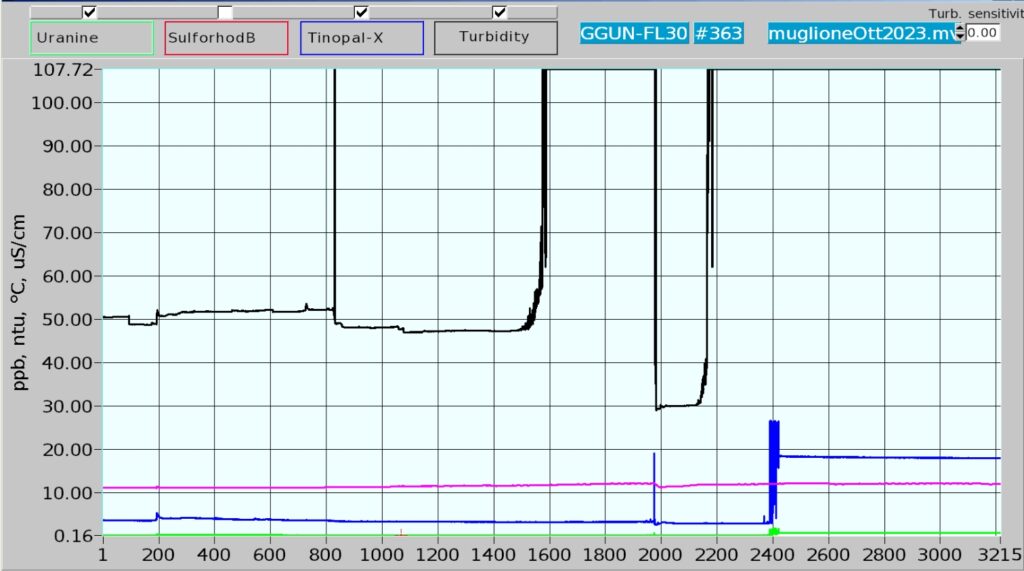Image resolution: width=1024 pixels, height=571 pixels.
Task: Click the X-axis start value 1
Action: [103, 554]
